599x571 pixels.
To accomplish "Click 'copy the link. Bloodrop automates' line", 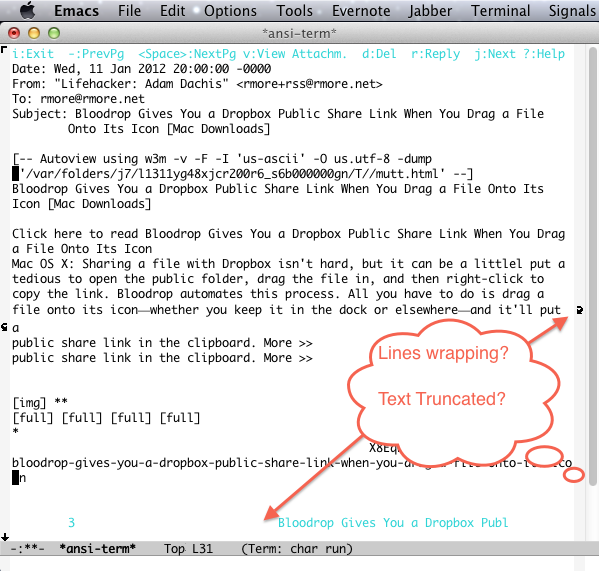I will point(278,294).
